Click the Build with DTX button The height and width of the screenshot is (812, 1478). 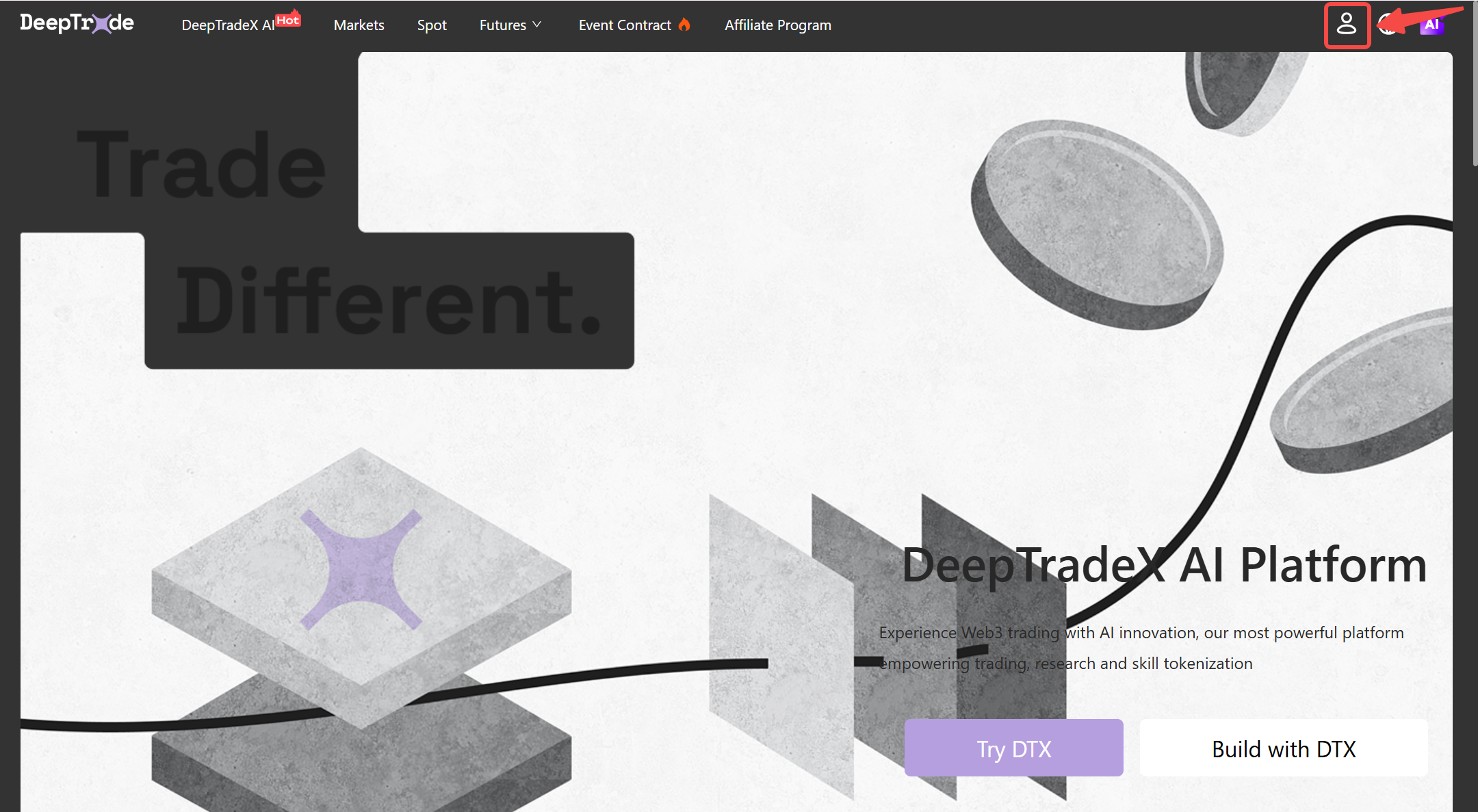coord(1284,748)
